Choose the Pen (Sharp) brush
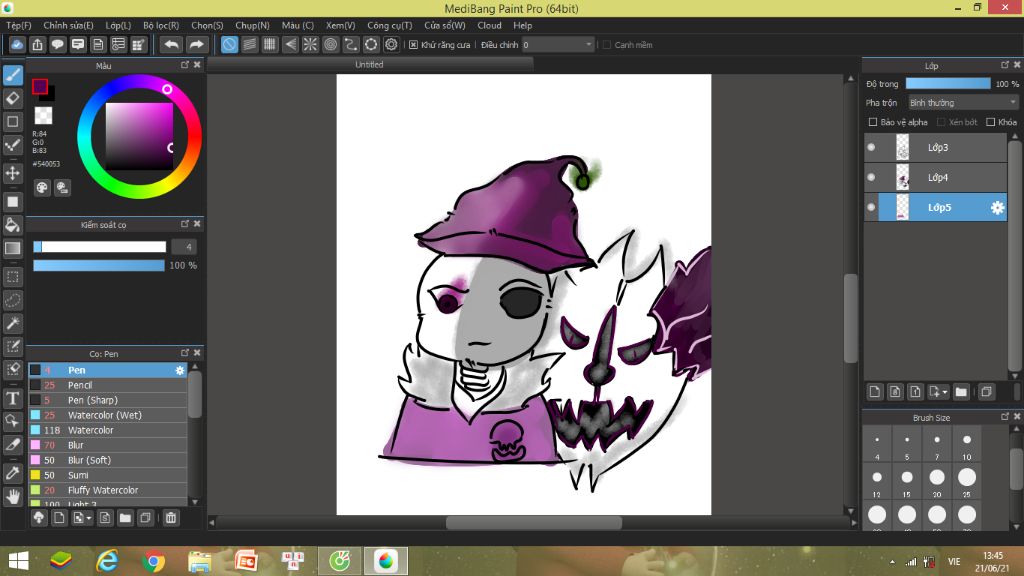 [x=108, y=400]
